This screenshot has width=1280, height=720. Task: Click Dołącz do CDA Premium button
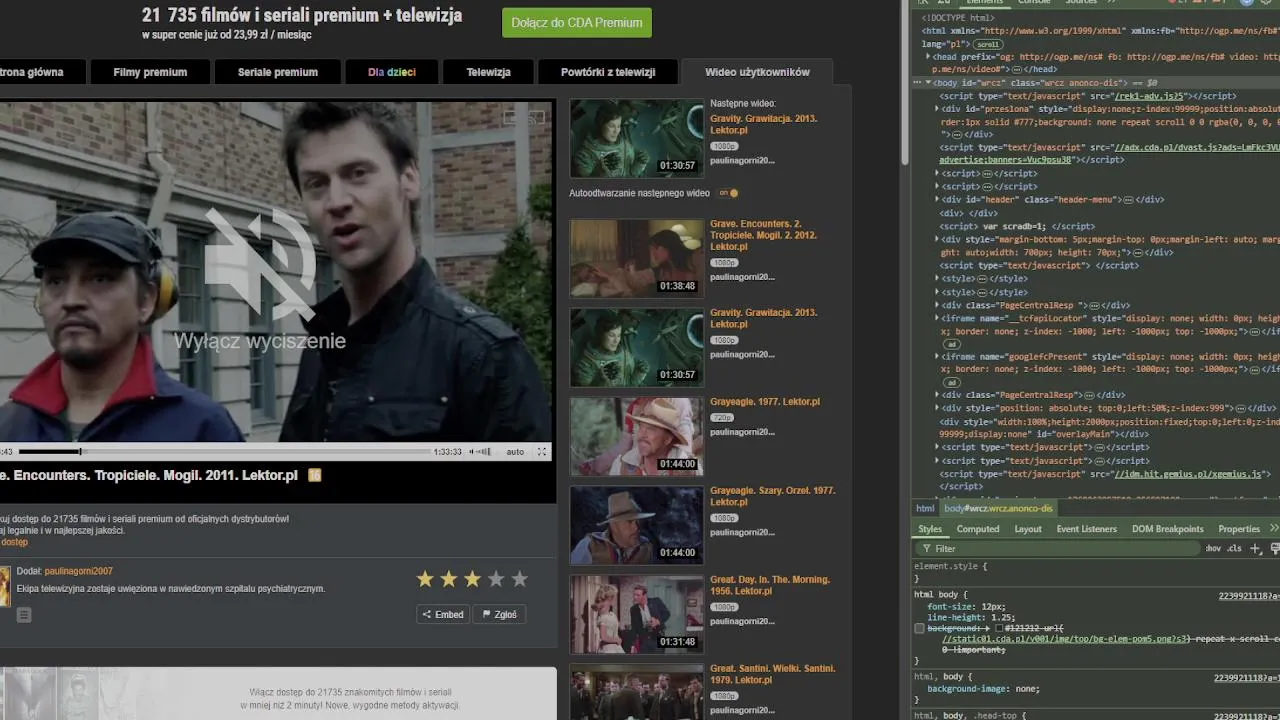(x=577, y=22)
